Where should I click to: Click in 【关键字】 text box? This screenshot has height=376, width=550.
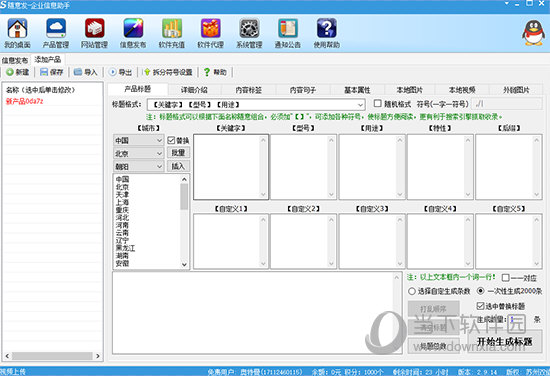231,167
